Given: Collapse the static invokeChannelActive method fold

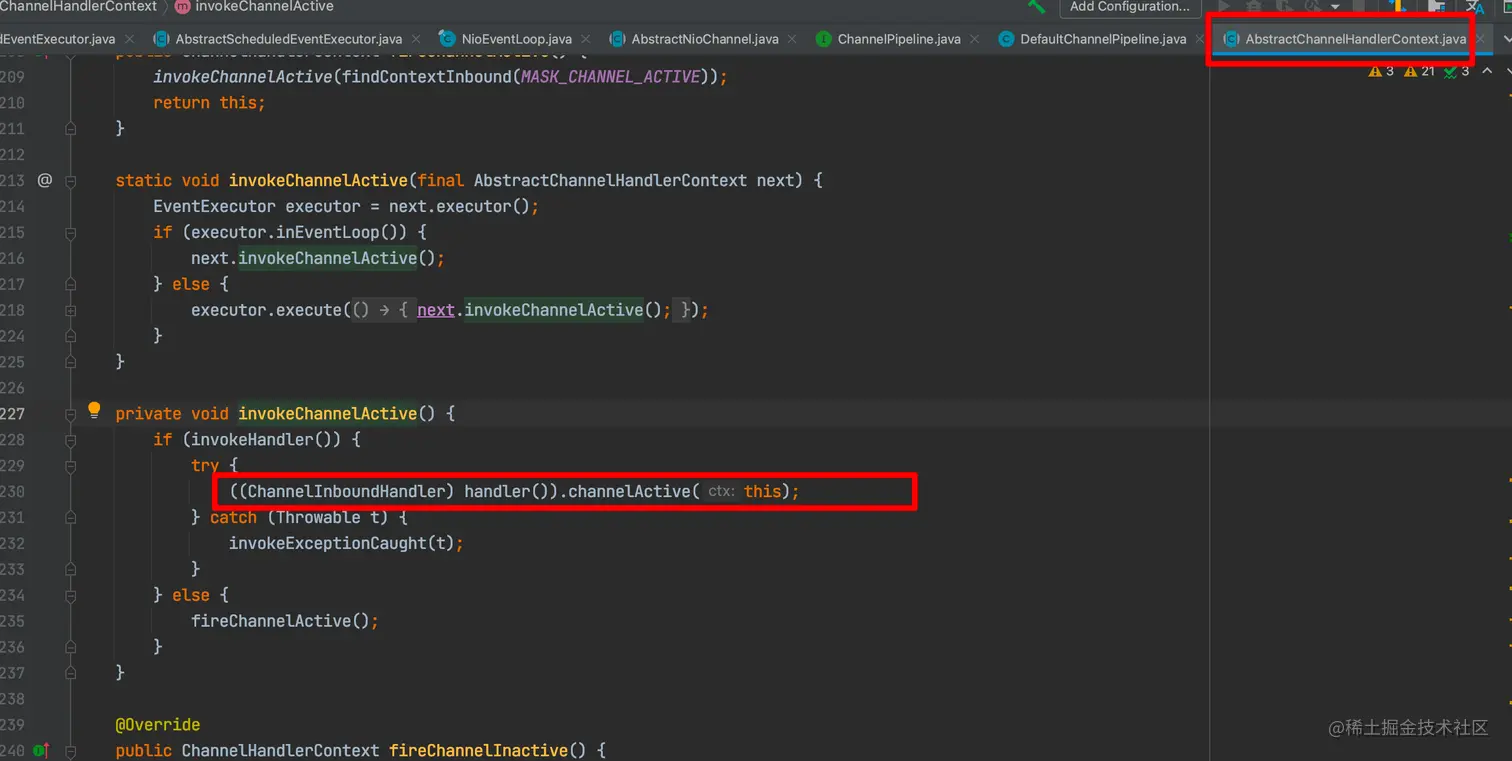Looking at the screenshot, I should [71, 180].
